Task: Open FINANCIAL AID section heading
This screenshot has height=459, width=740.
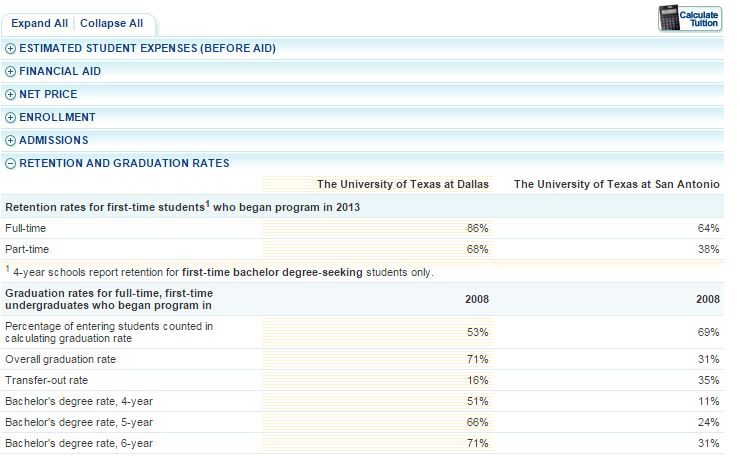Action: click(60, 72)
